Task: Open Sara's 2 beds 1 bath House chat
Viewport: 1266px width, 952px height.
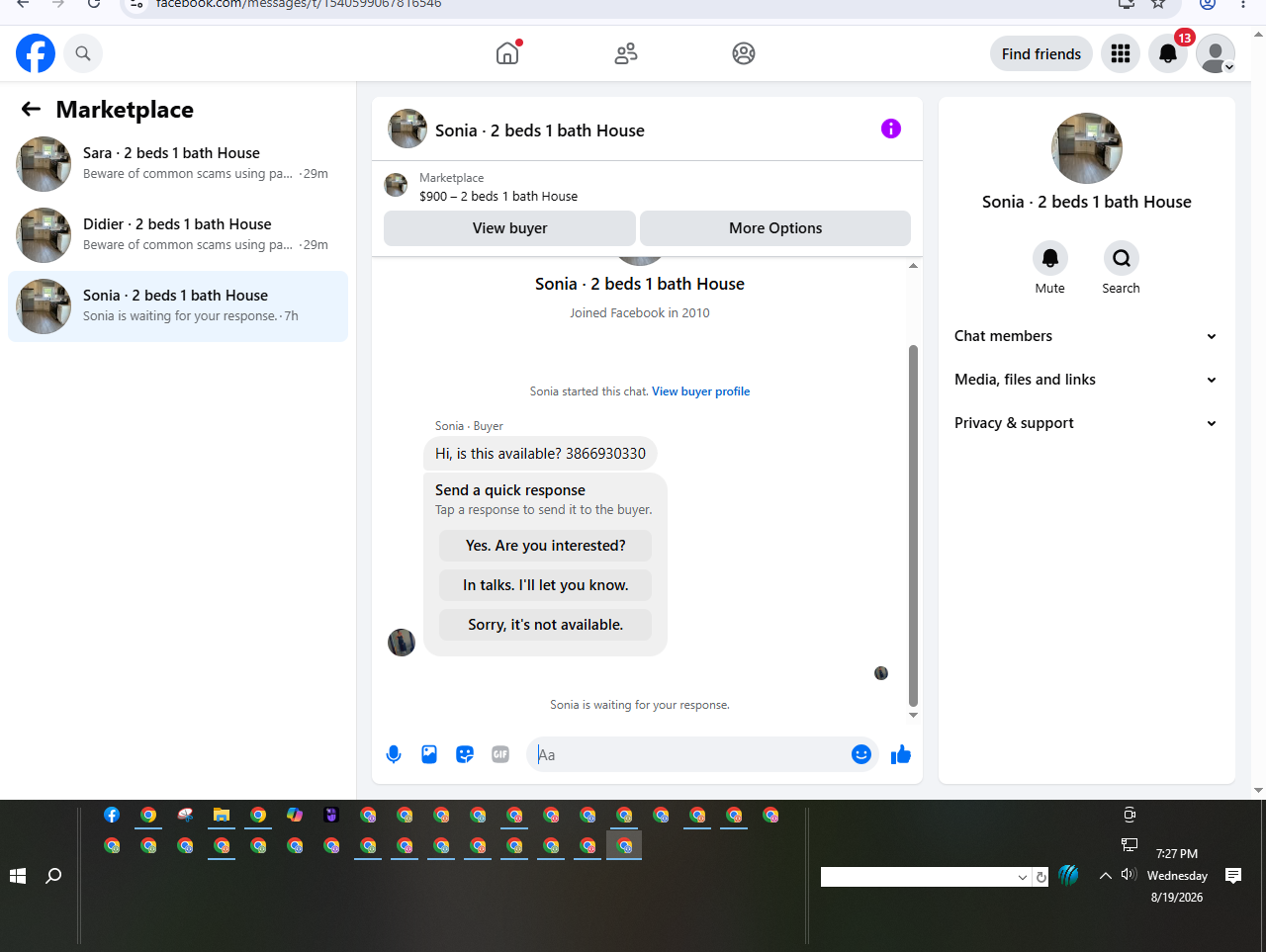Action: coord(178,164)
